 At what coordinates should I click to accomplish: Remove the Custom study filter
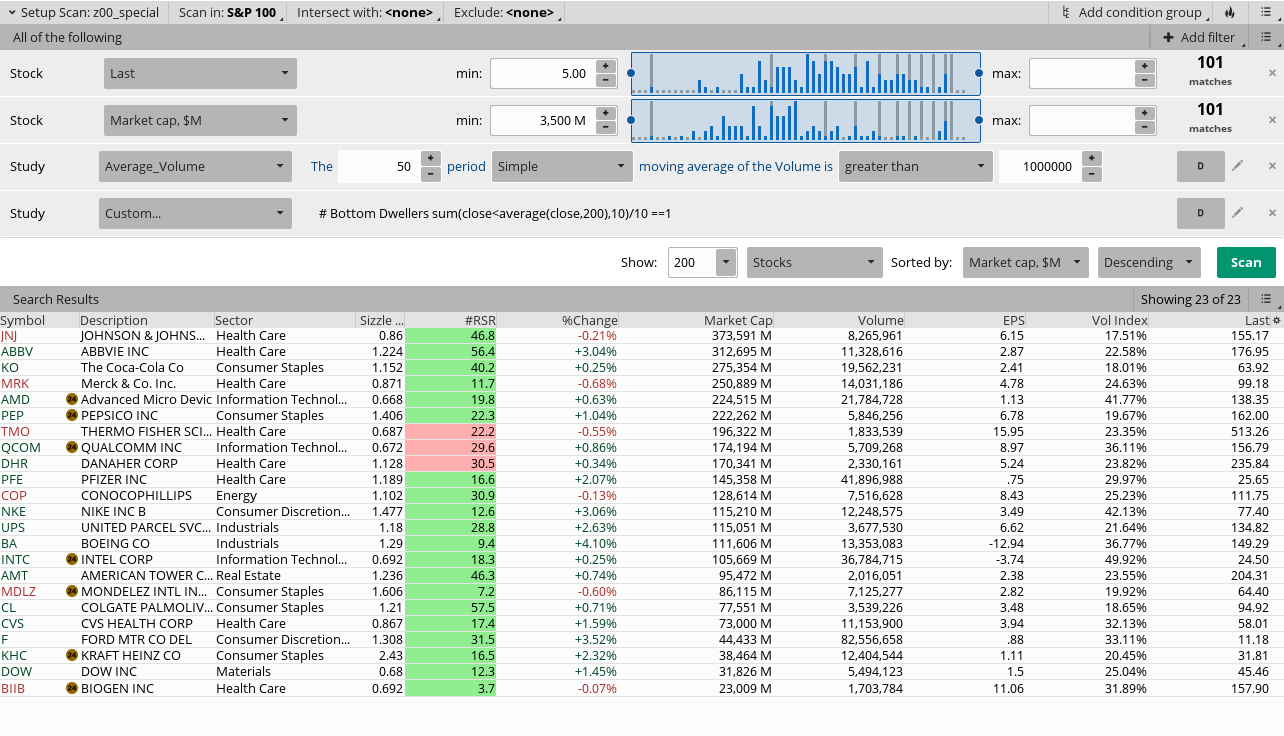tap(1272, 213)
